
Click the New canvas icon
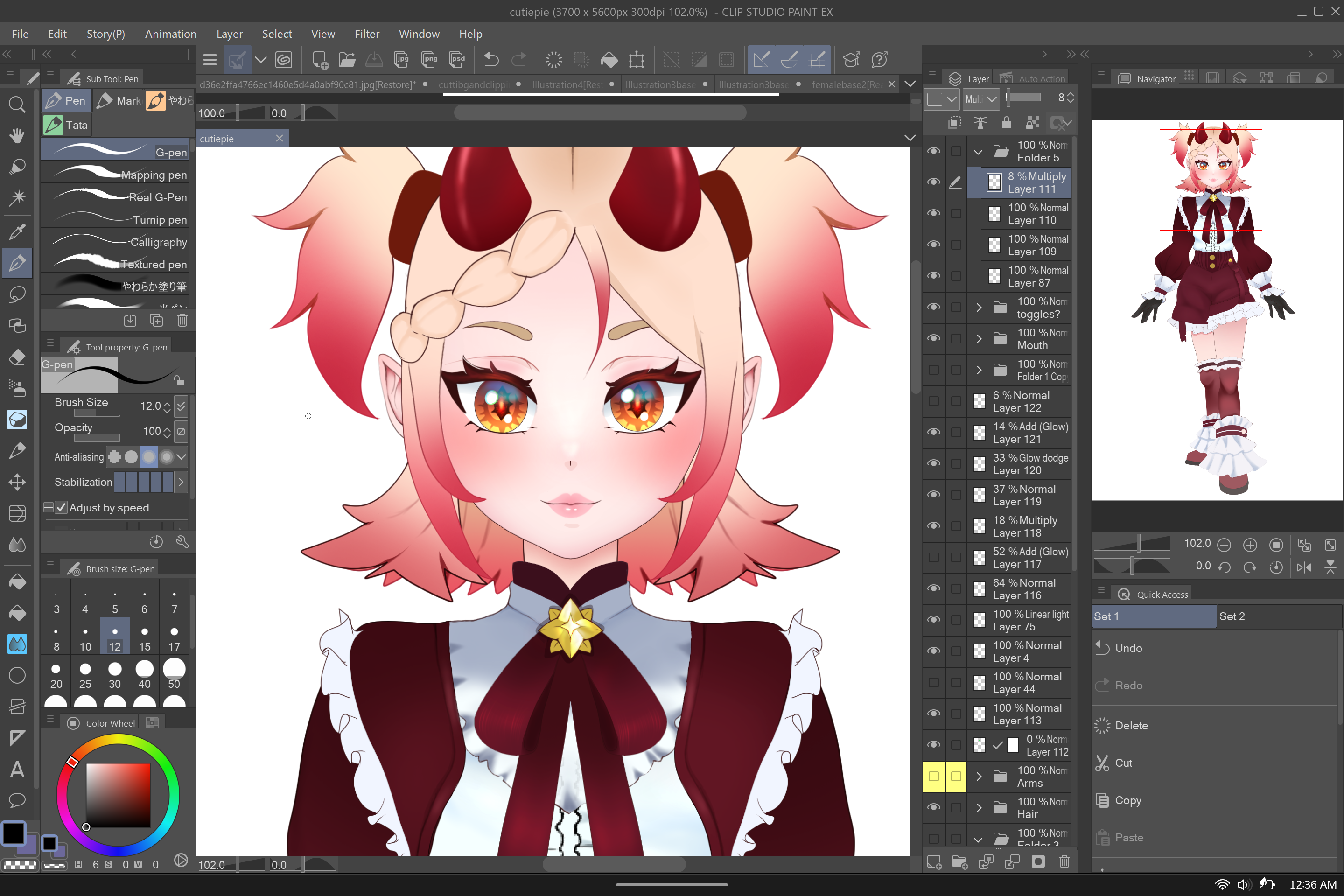point(319,59)
